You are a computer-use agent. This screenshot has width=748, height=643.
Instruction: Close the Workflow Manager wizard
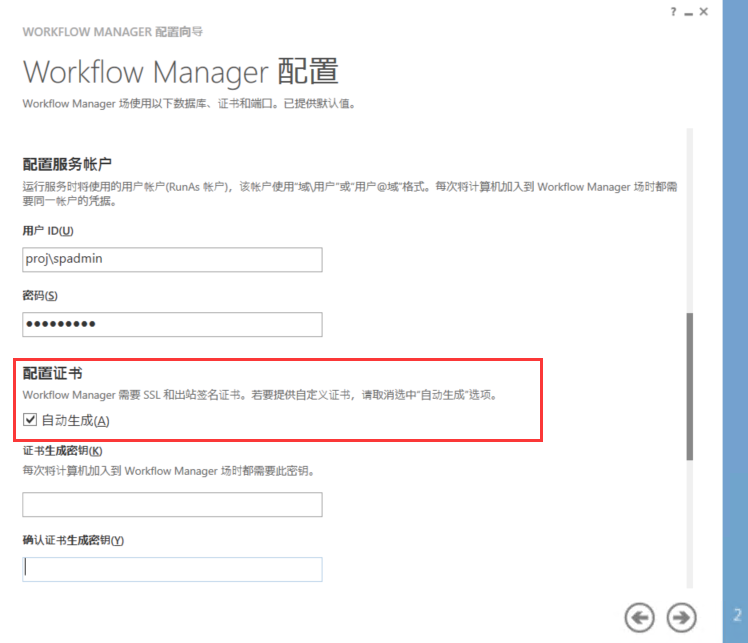tap(704, 12)
